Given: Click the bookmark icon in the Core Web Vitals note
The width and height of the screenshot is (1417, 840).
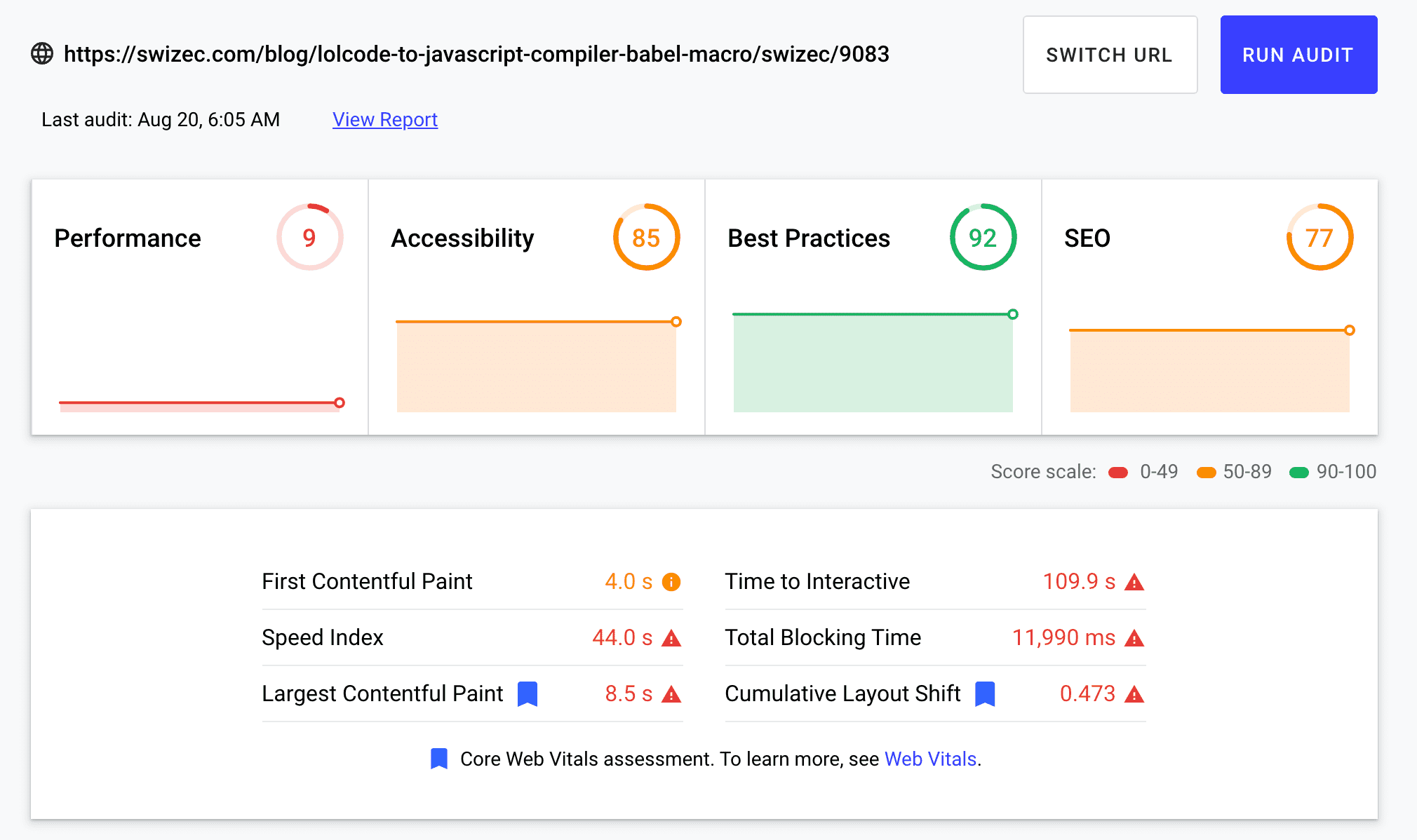Looking at the screenshot, I should [x=439, y=759].
